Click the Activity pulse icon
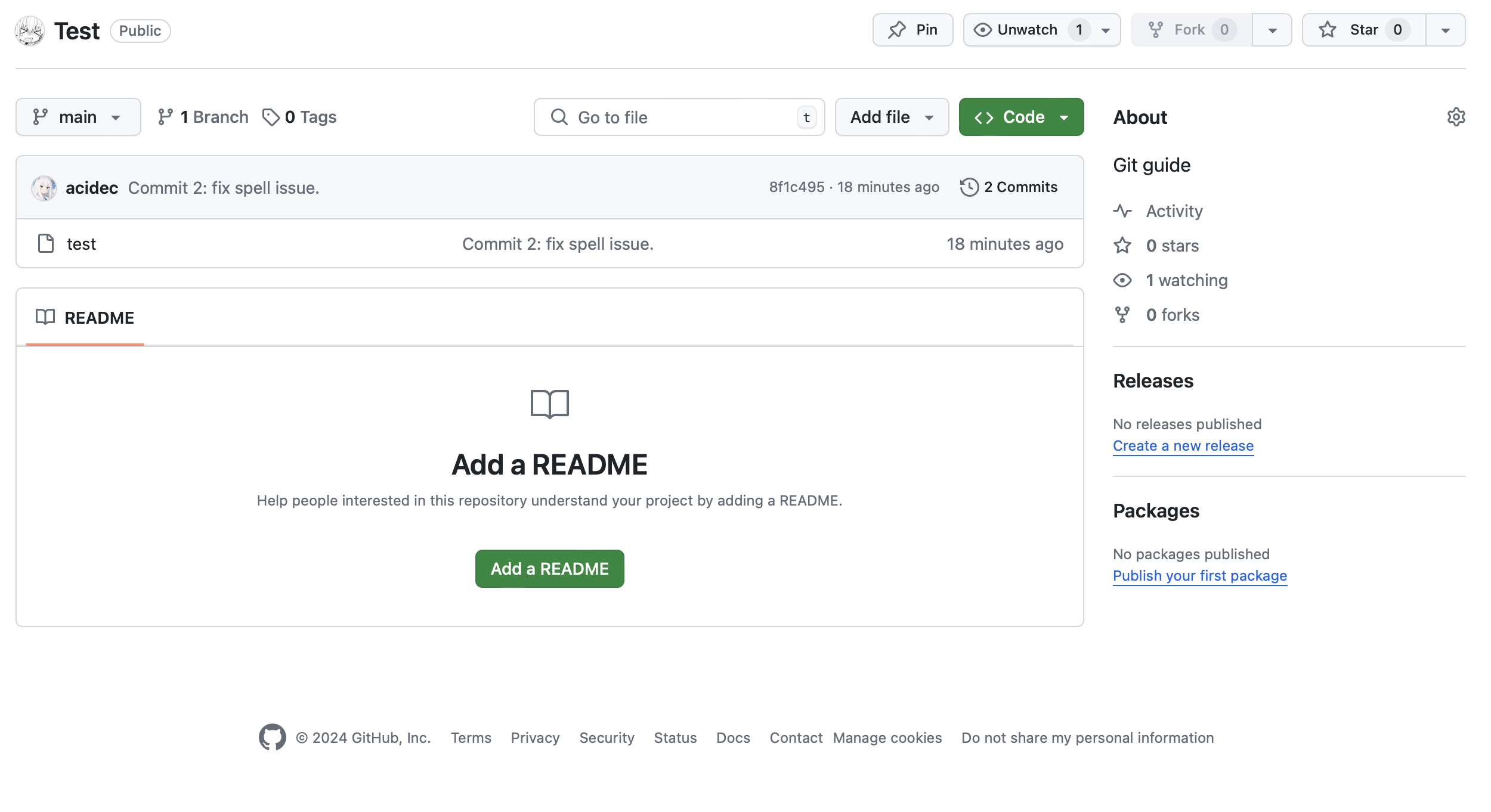The height and width of the screenshot is (812, 1491). [1122, 210]
